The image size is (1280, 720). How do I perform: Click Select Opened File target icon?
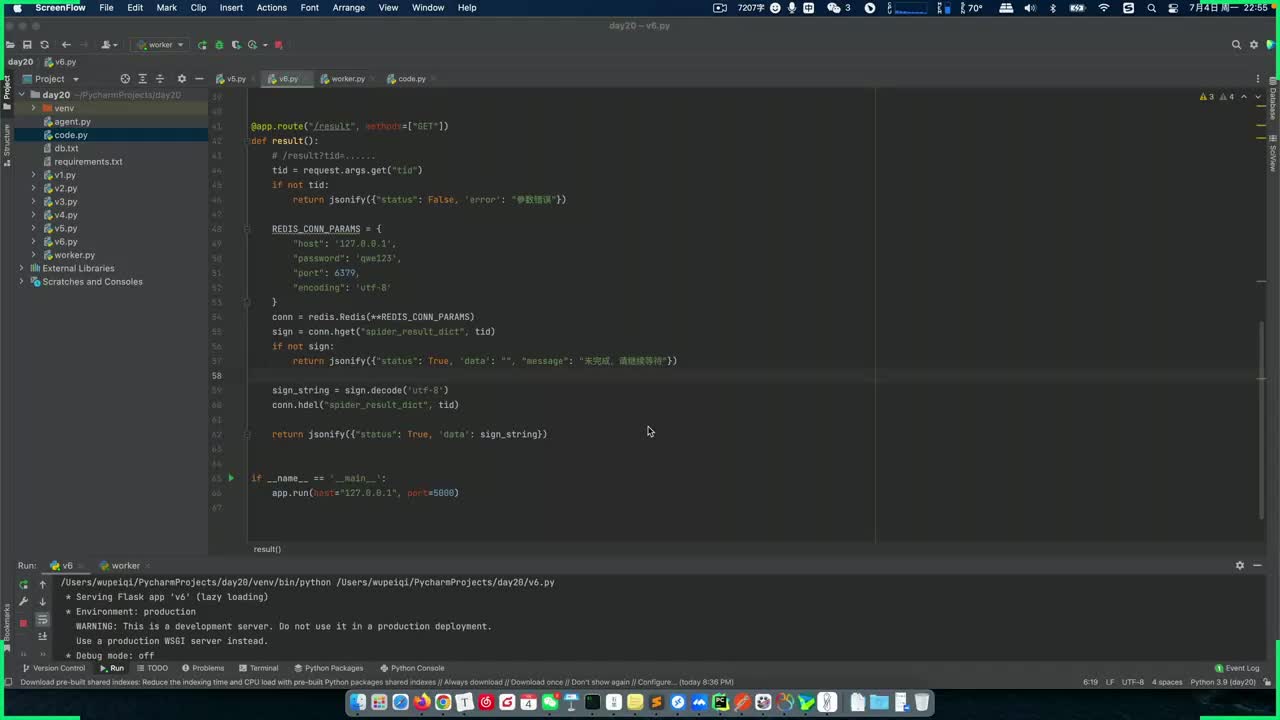[125, 79]
